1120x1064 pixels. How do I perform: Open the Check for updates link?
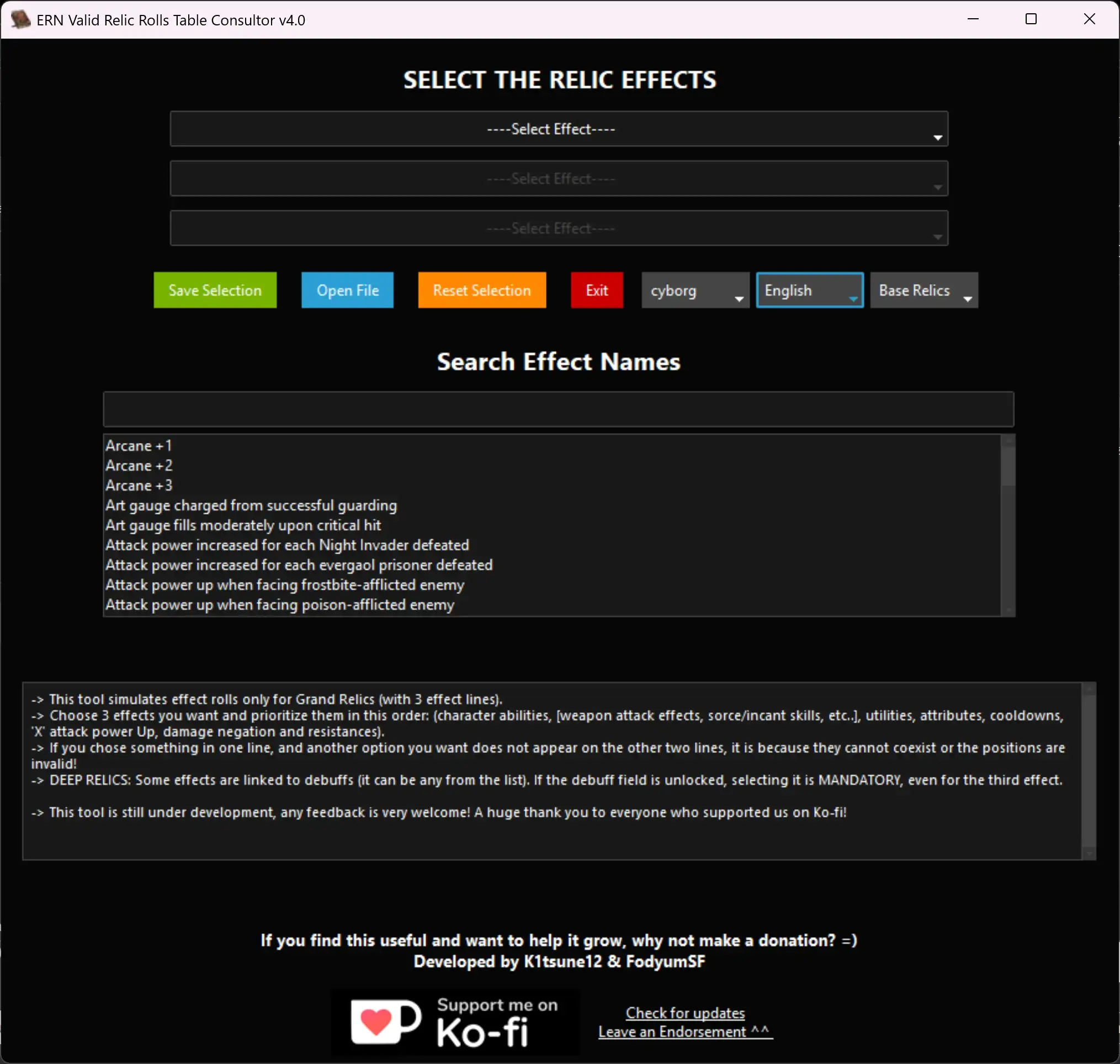(685, 1013)
